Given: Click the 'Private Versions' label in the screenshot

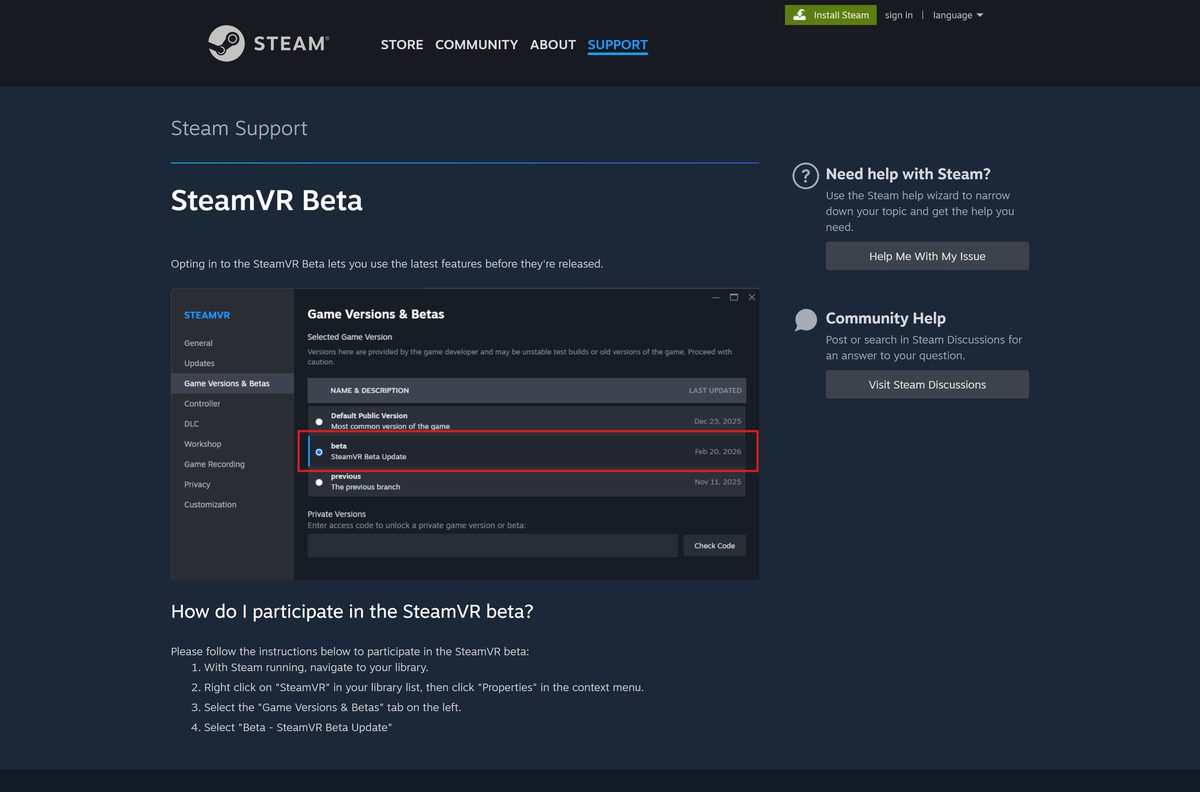Looking at the screenshot, I should (336, 514).
